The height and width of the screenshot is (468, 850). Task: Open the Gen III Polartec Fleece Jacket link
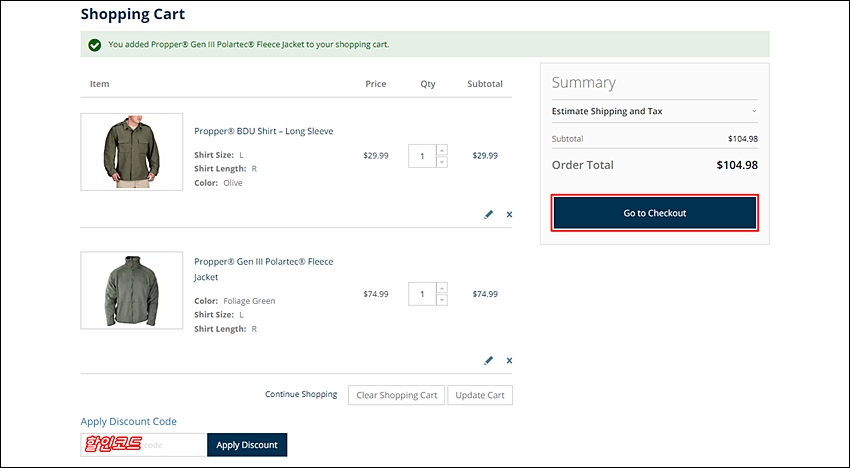click(263, 269)
